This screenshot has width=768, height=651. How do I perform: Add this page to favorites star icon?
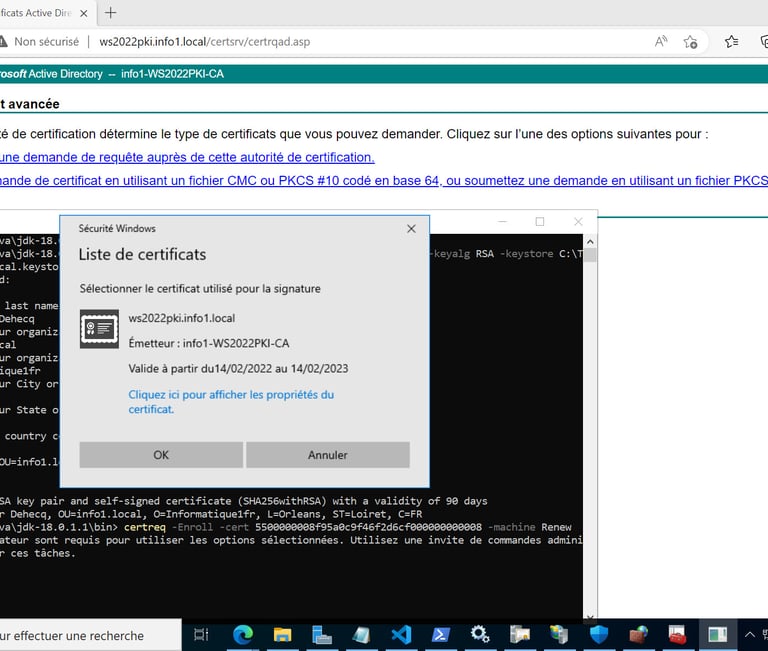tap(691, 42)
